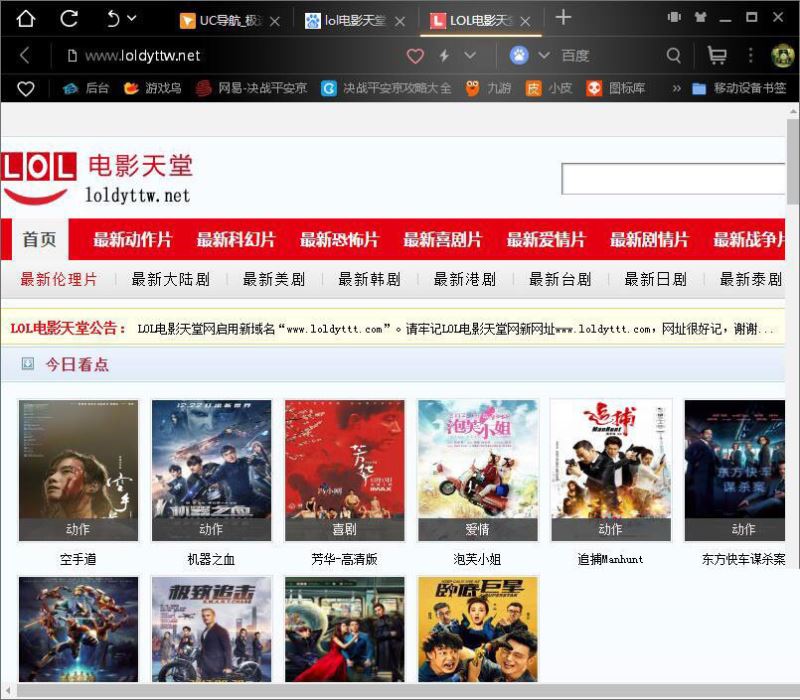Open the 卧底巨星 movie poster
Screen dimensions: 800x700
click(x=478, y=629)
